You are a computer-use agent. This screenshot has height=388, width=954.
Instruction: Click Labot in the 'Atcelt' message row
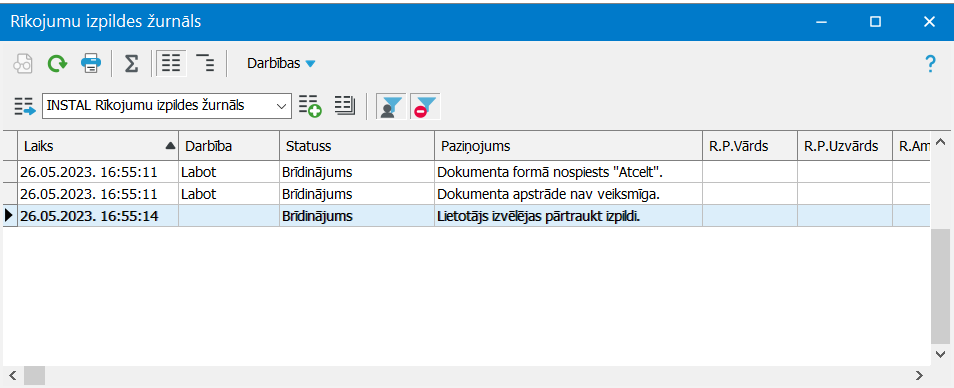pyautogui.click(x=229, y=172)
